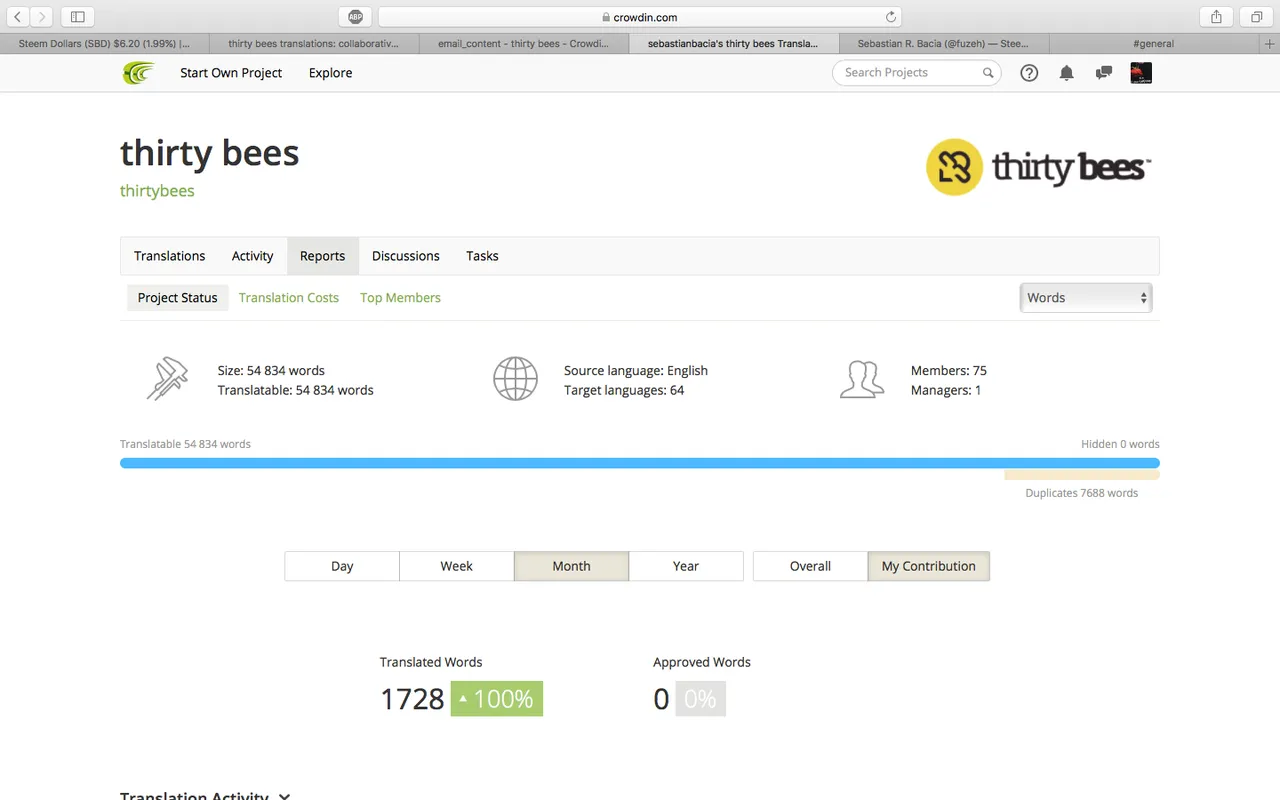
Task: Select the Week period toggle
Action: tap(457, 566)
